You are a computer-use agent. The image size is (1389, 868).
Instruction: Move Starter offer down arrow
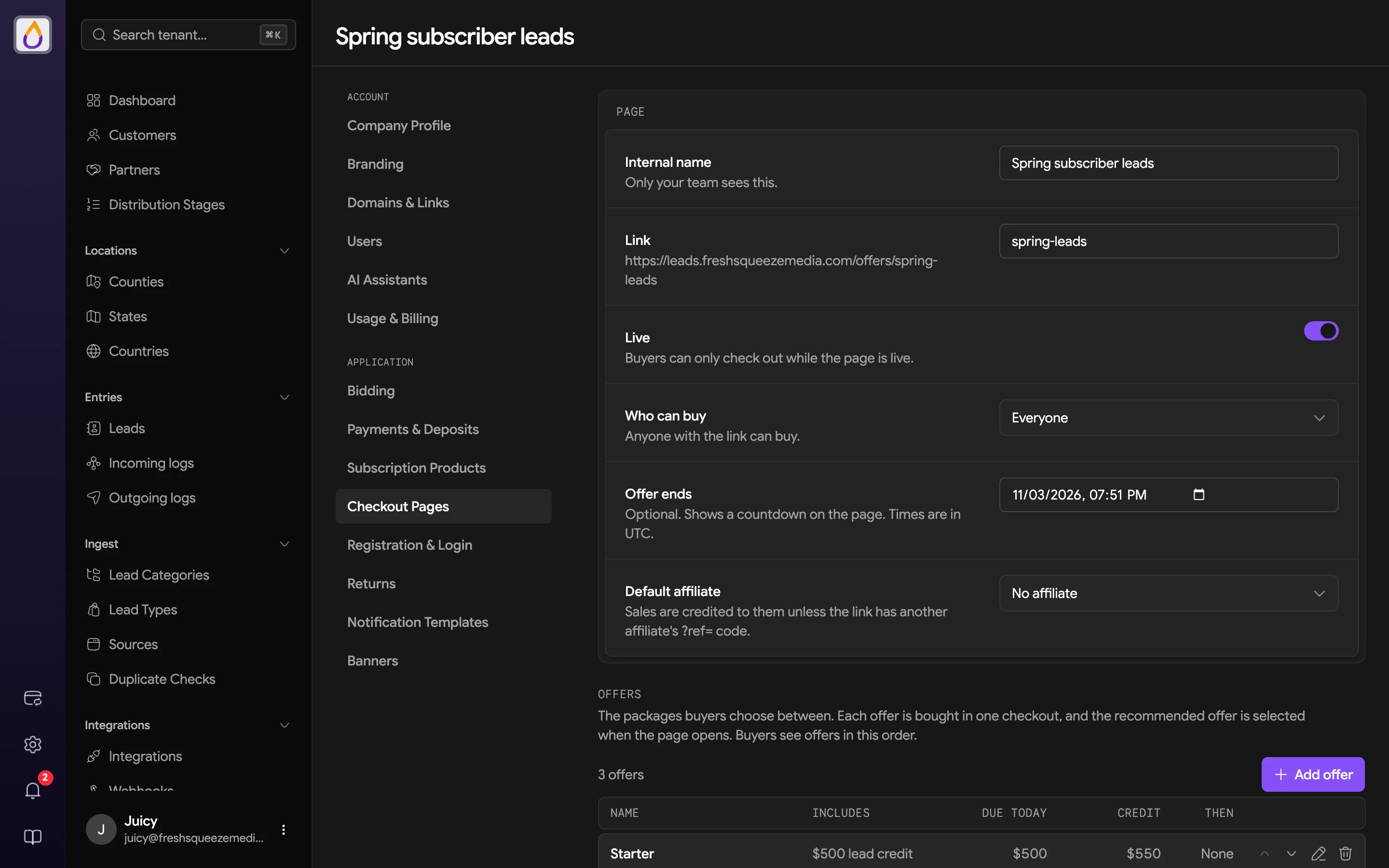(1292, 854)
